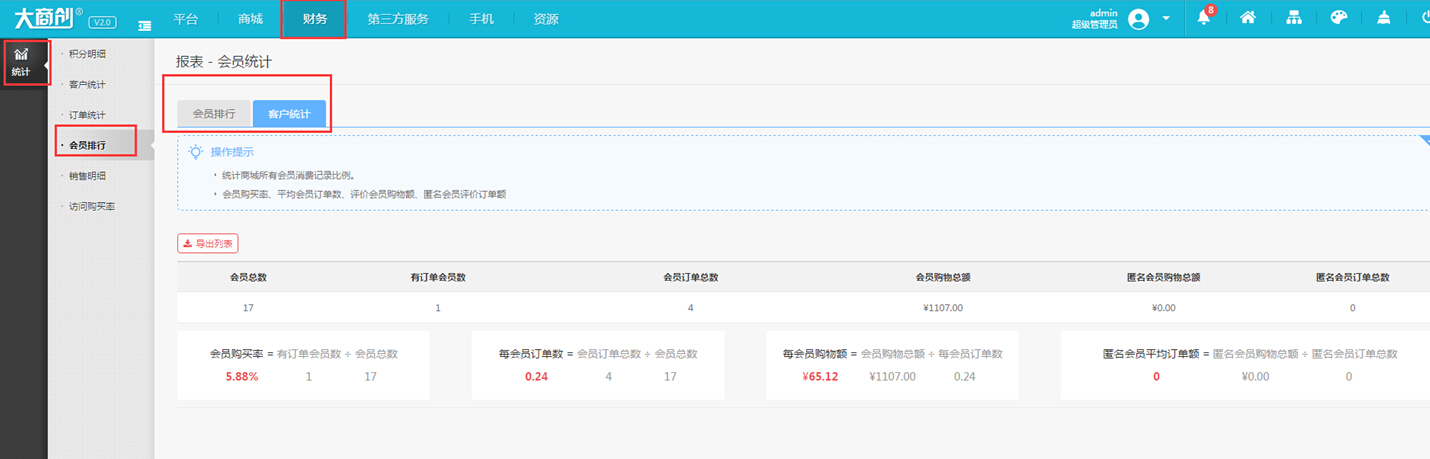Click the 匿名会员购物总额 column header
This screenshot has height=459, width=1430.
point(1163,277)
